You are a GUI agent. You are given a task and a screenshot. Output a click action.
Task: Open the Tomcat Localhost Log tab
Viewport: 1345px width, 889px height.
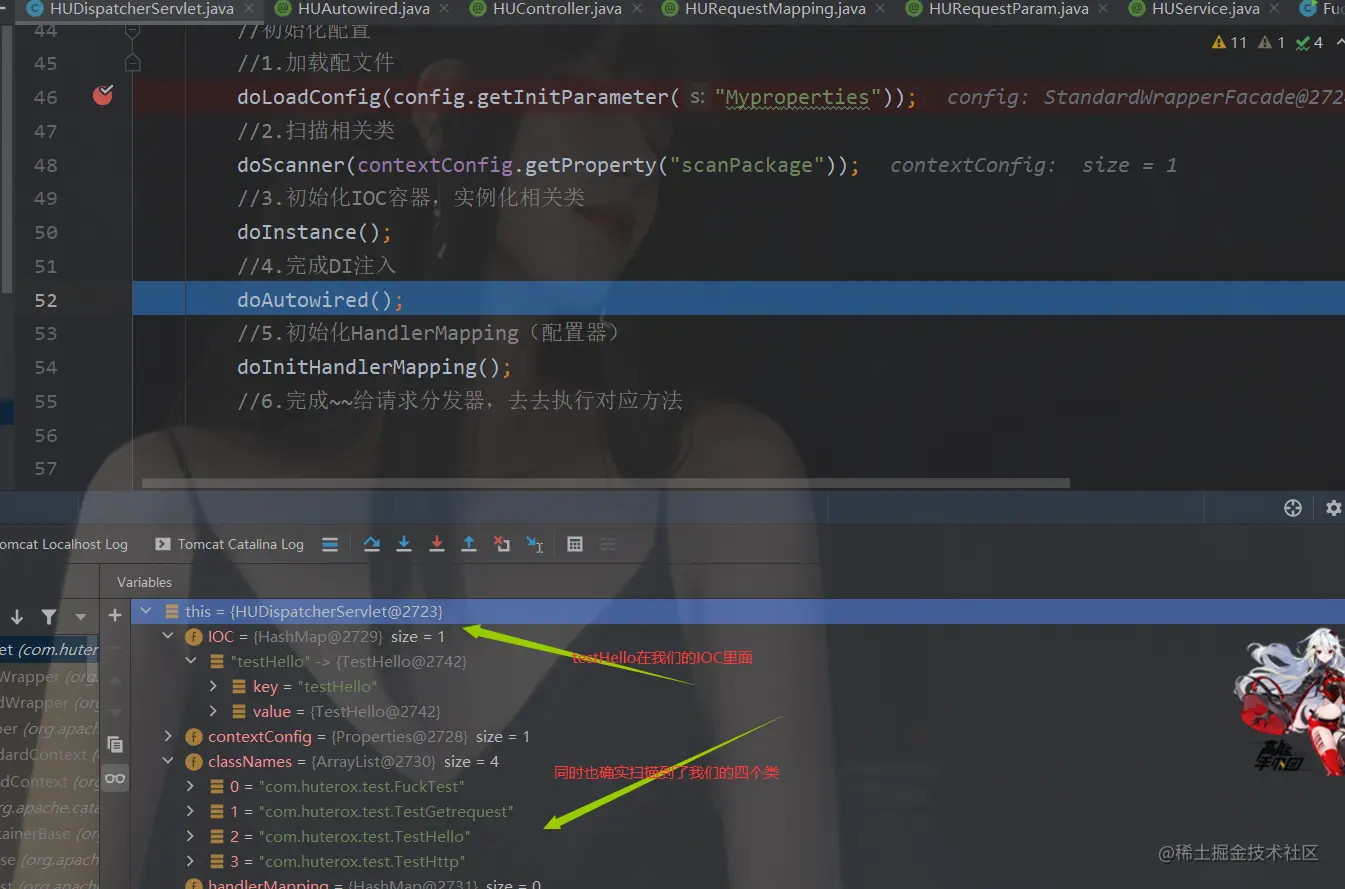click(63, 544)
